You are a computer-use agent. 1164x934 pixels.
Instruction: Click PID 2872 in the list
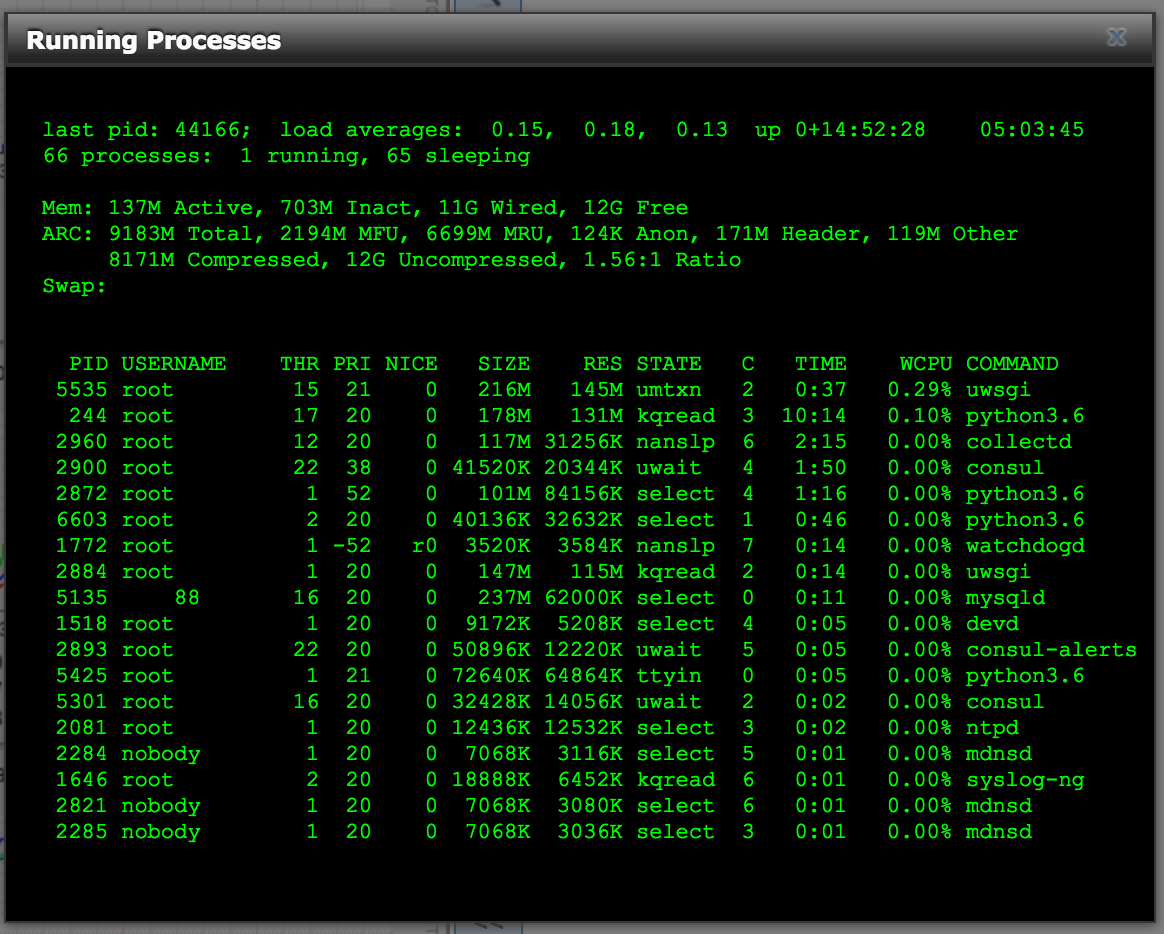pyautogui.click(x=82, y=494)
